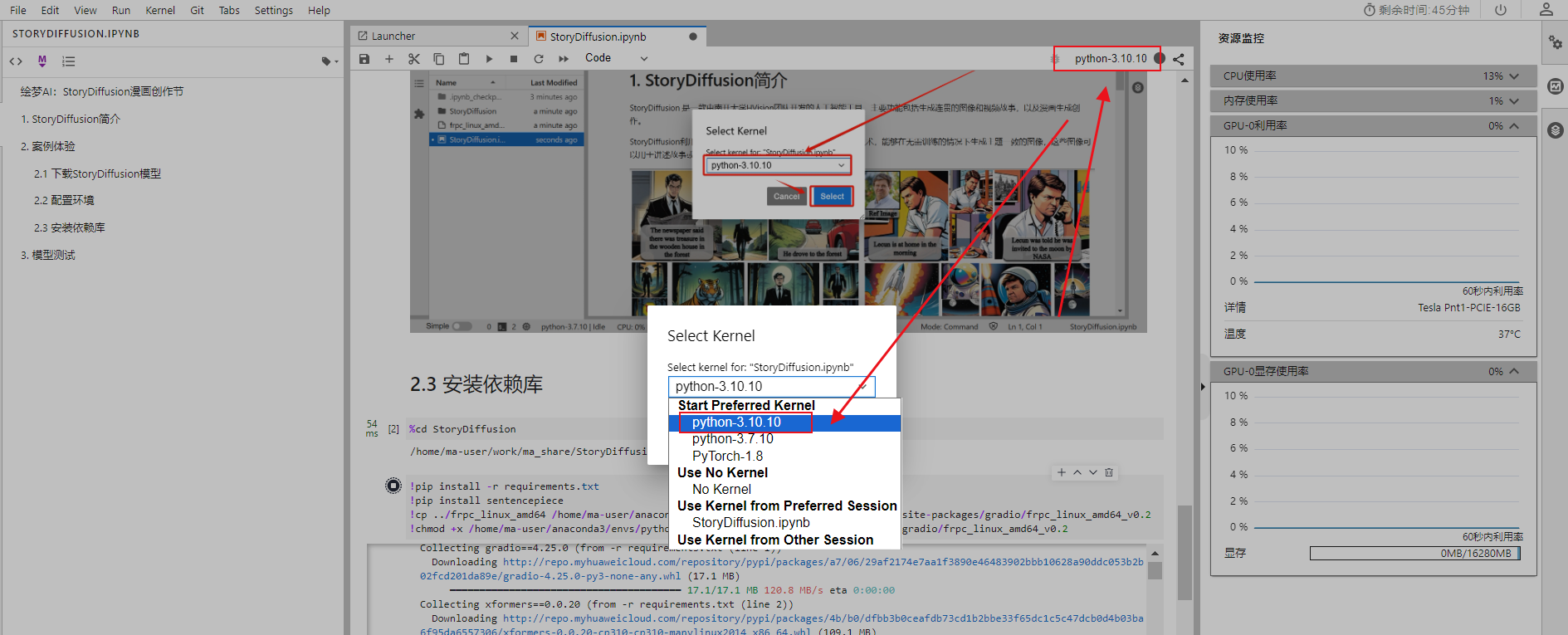Open resource monitor icon in right sidebar
Viewport: 1568px width, 635px height.
1556,86
